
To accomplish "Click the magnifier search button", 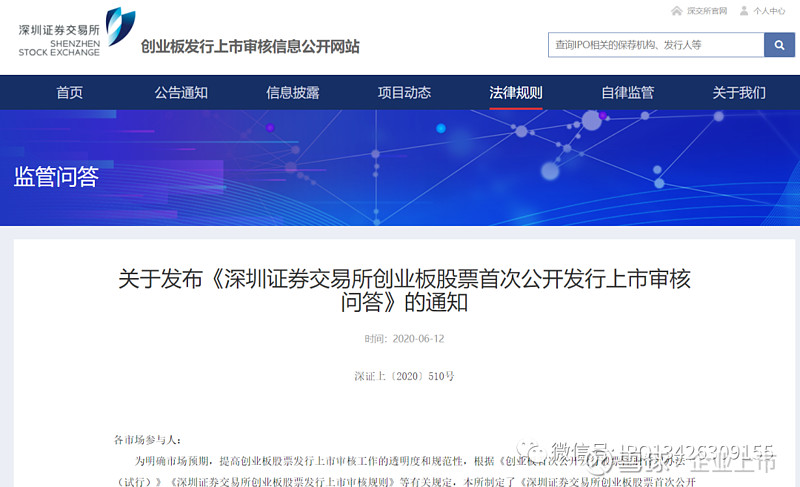I will pos(779,45).
